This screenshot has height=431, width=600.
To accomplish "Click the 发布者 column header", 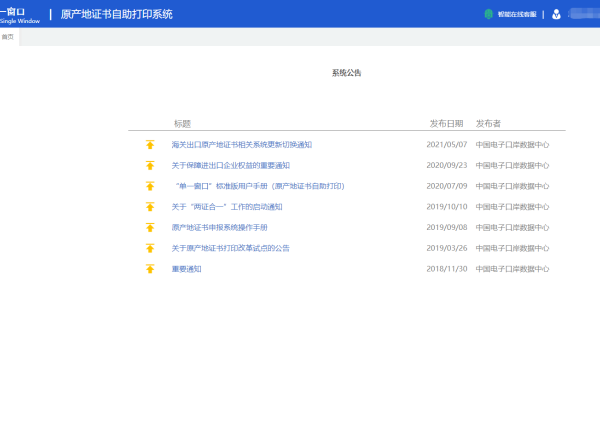I will click(488, 123).
